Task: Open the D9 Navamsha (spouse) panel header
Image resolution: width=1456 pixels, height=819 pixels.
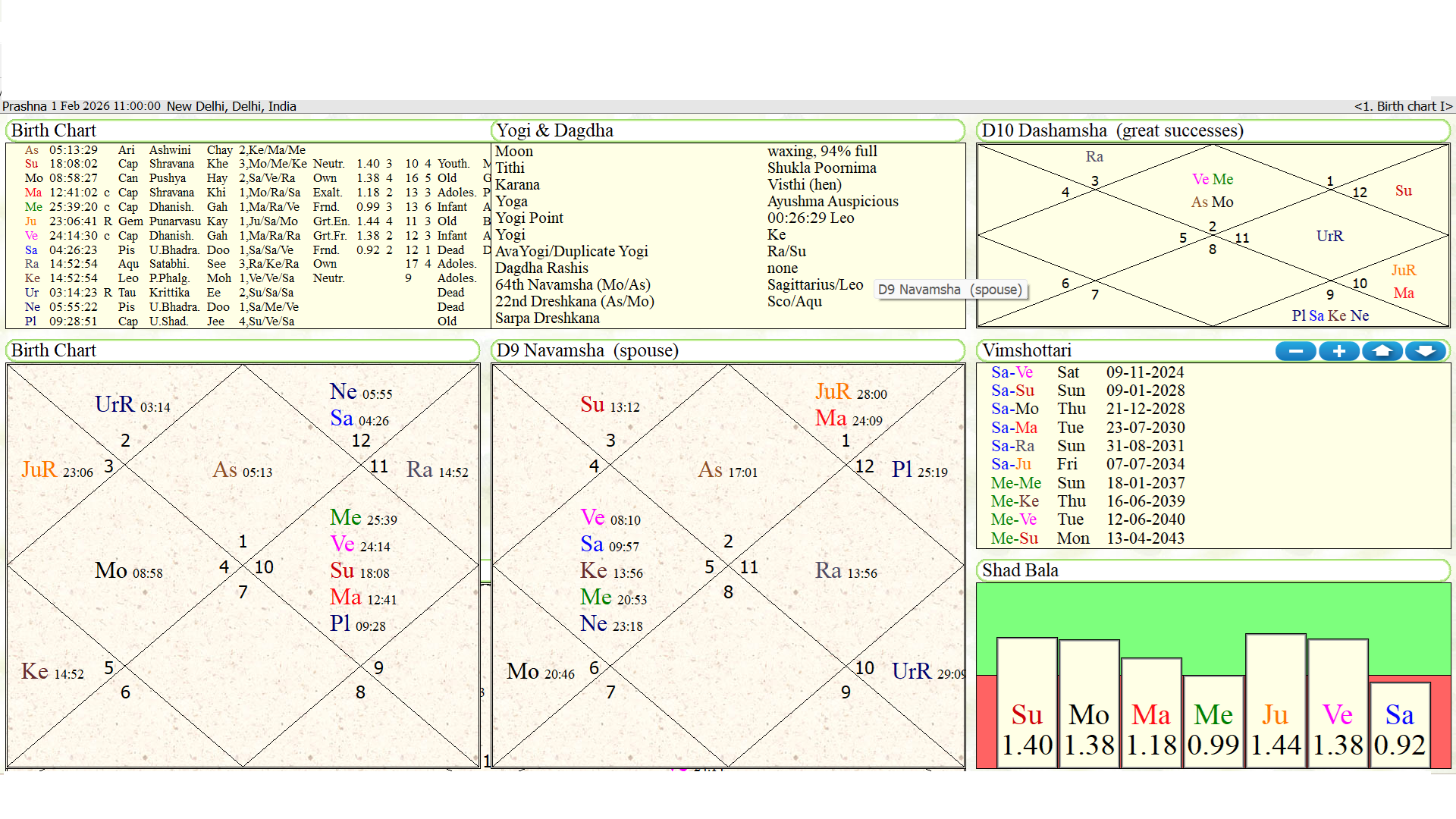Action: click(x=587, y=350)
